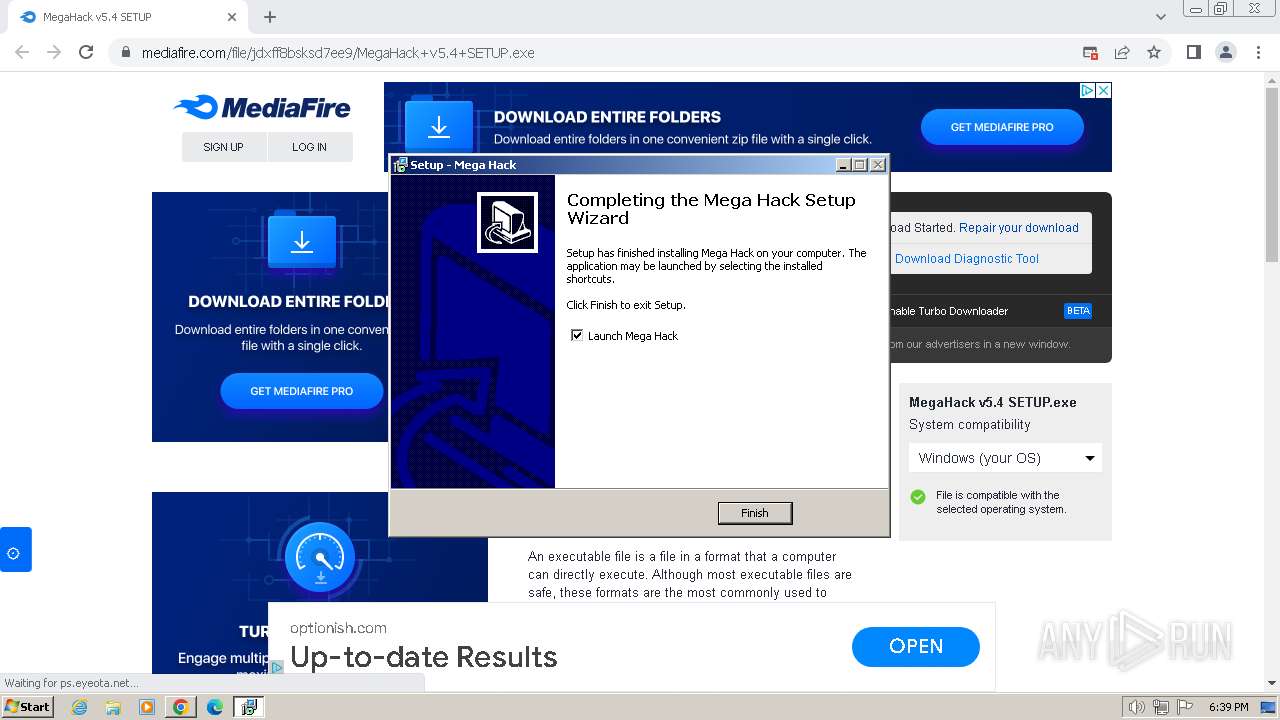Reload the MediaFire page
This screenshot has height=720, width=1280.
[86, 52]
